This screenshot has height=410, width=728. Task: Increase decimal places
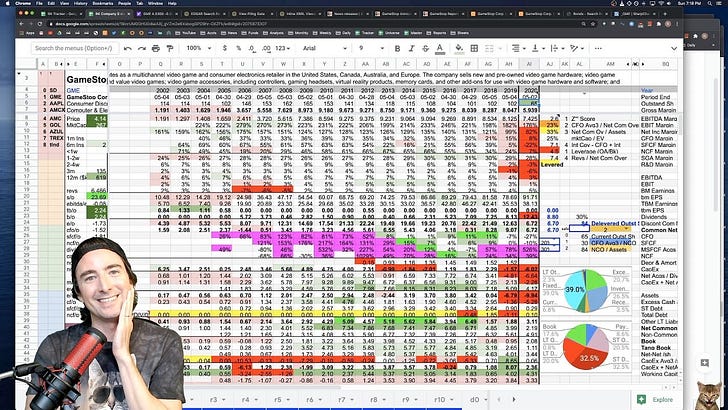click(266, 48)
